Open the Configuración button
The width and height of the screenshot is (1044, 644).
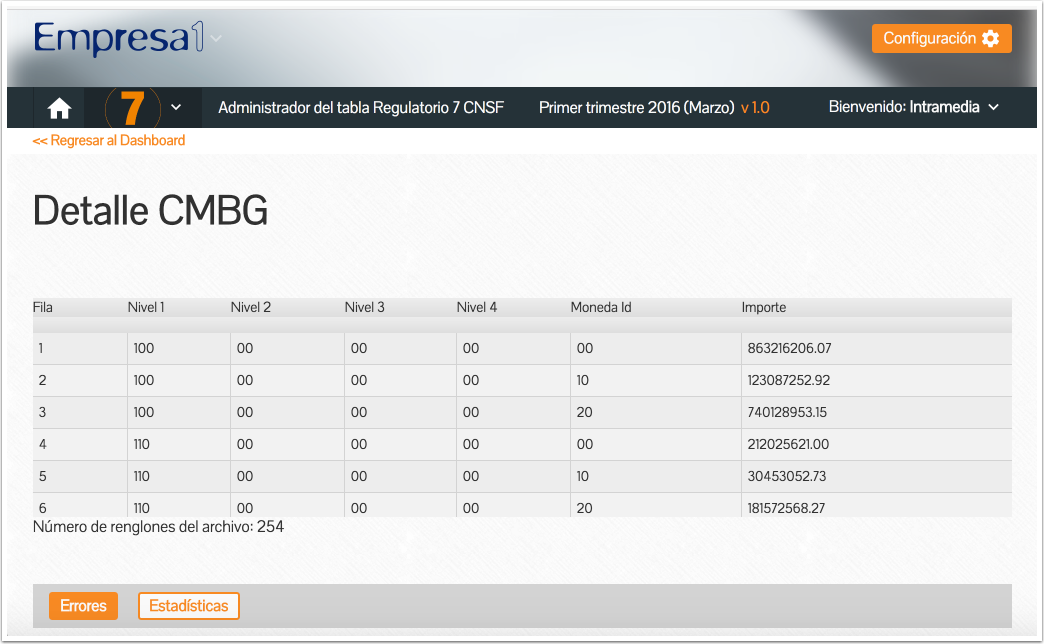(941, 39)
